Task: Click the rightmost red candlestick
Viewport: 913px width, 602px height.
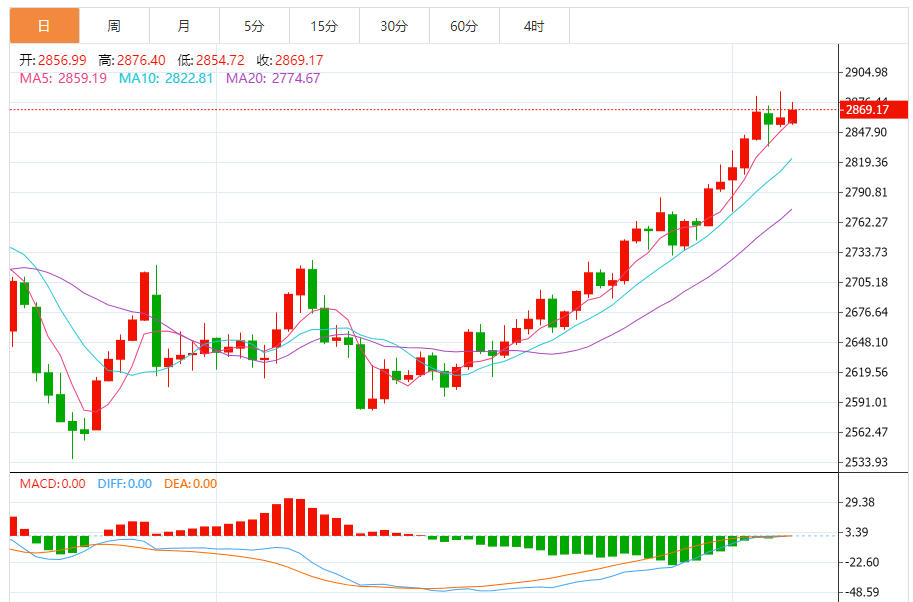Action: [x=792, y=116]
